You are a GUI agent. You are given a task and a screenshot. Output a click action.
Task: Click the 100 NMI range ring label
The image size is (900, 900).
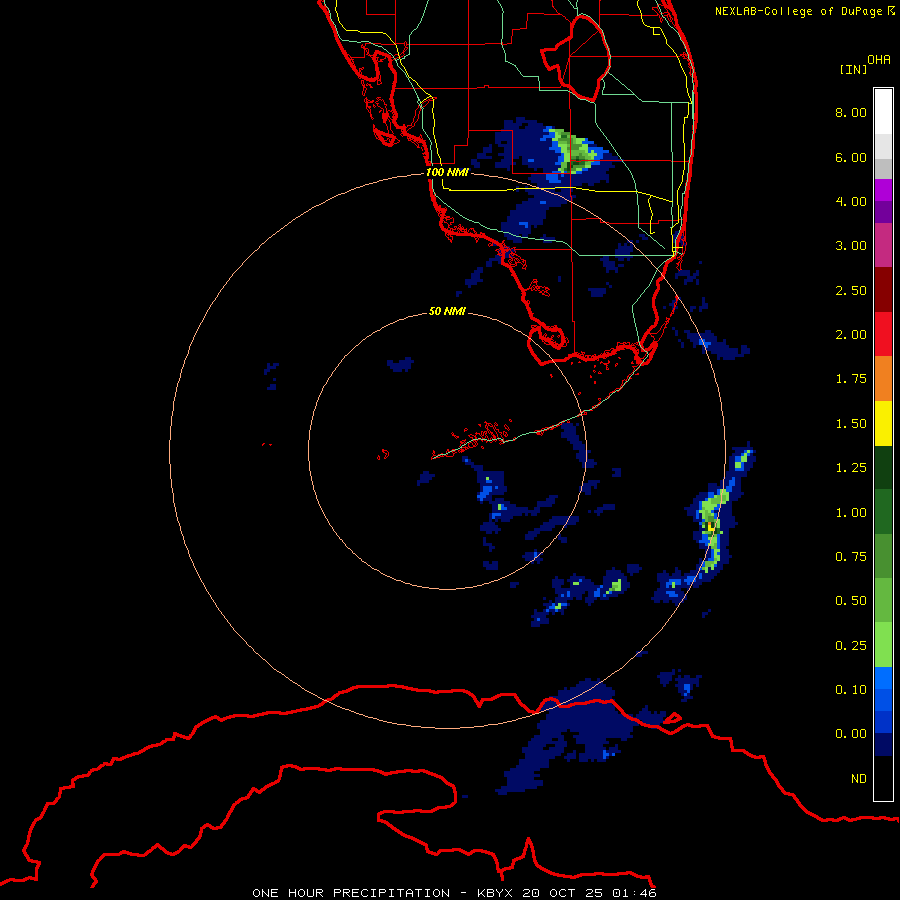click(447, 172)
